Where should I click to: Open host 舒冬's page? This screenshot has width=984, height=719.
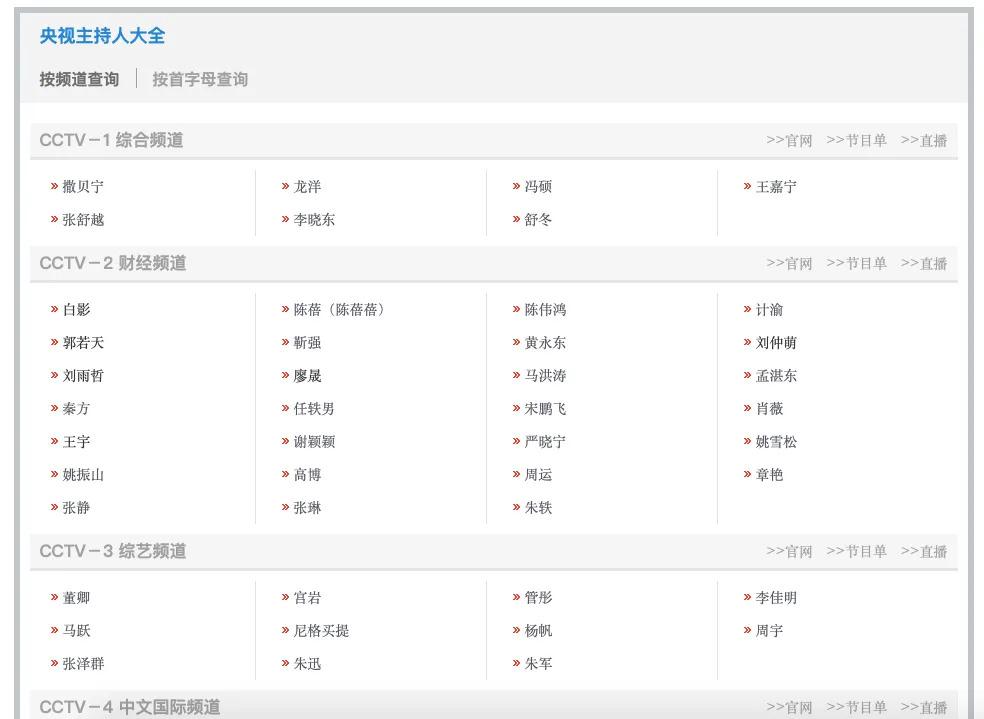pyautogui.click(x=538, y=220)
